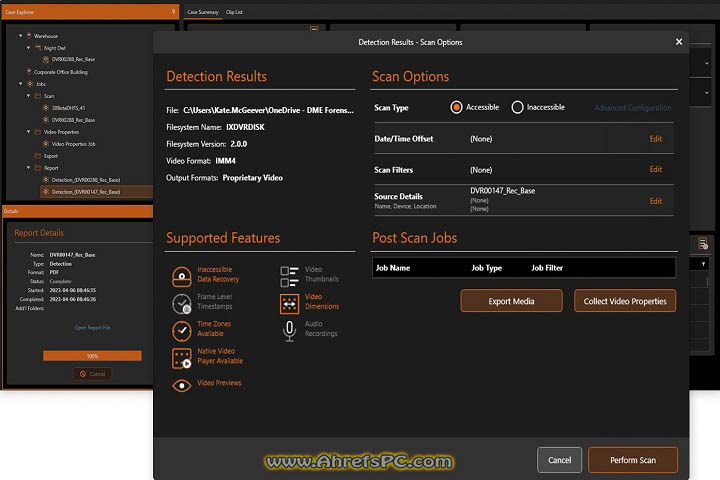Image resolution: width=720 pixels, height=480 pixels.
Task: Collapse the Night Owl tree node
Action: tap(28, 48)
